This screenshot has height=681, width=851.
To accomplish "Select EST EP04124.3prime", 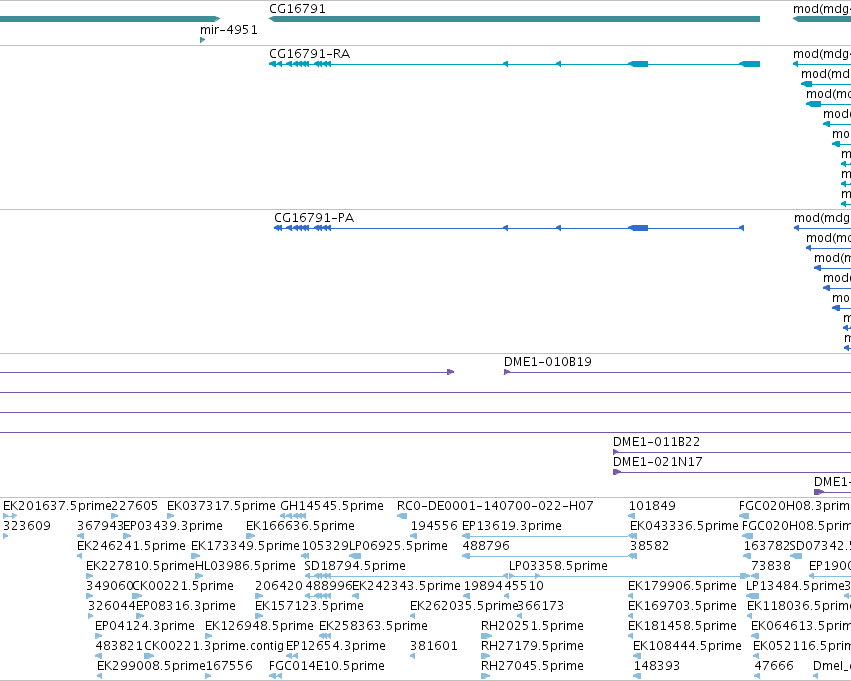I will coord(144,626).
